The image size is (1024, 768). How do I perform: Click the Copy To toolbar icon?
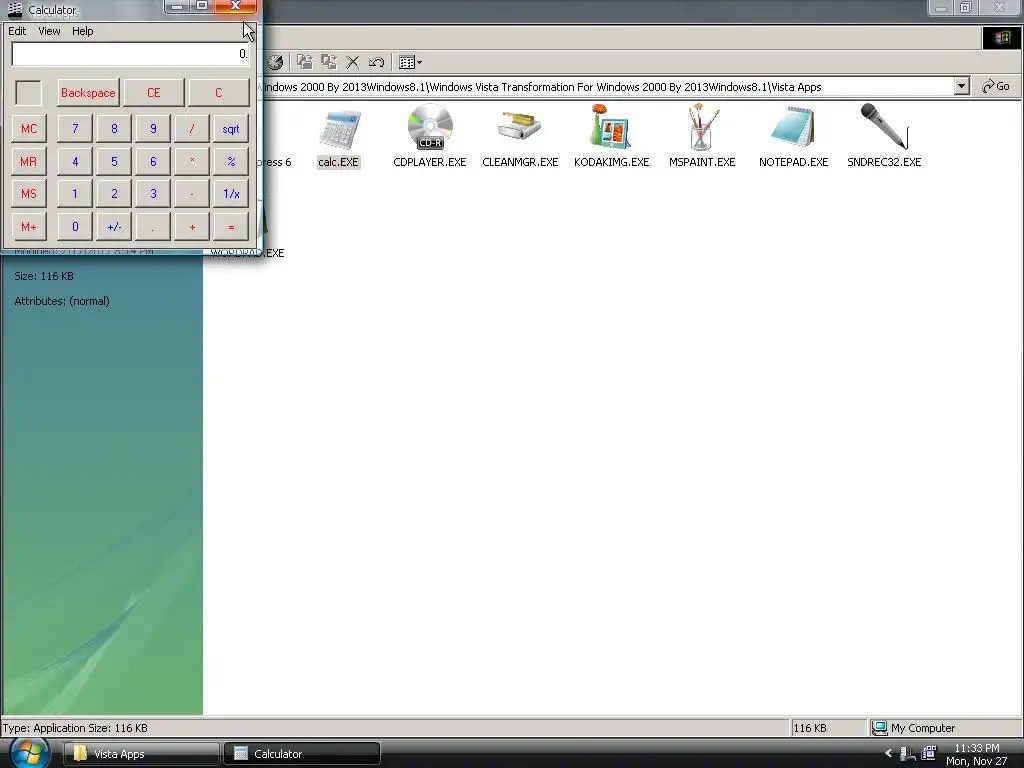tap(328, 62)
